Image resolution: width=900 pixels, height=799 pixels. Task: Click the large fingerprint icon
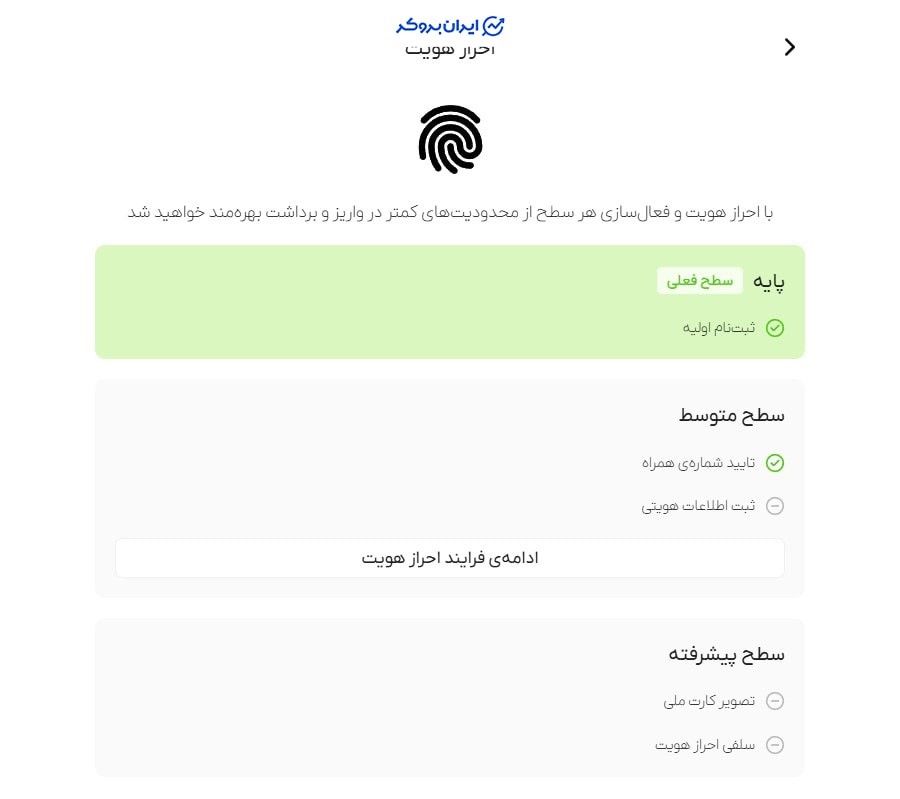(450, 139)
